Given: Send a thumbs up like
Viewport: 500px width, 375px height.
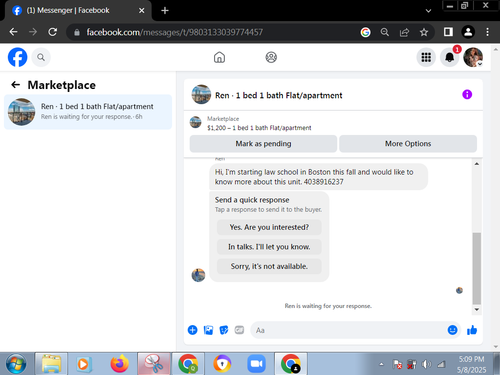Looking at the screenshot, I should pos(472,330).
